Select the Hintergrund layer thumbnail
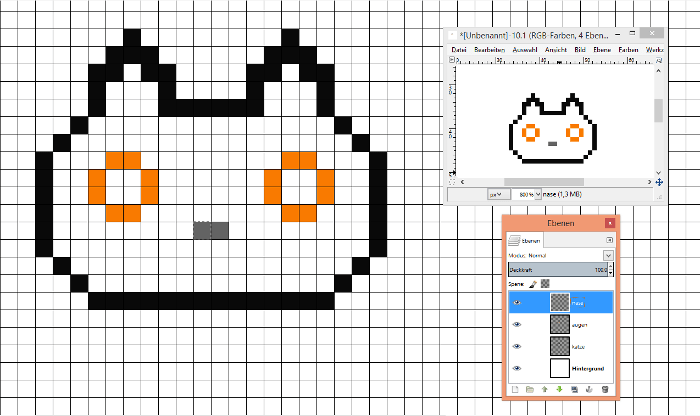700x416 pixels. point(560,368)
